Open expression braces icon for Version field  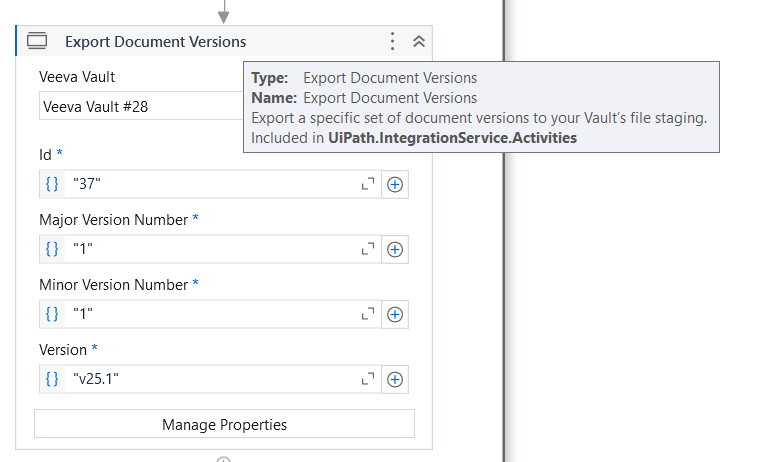coord(52,379)
